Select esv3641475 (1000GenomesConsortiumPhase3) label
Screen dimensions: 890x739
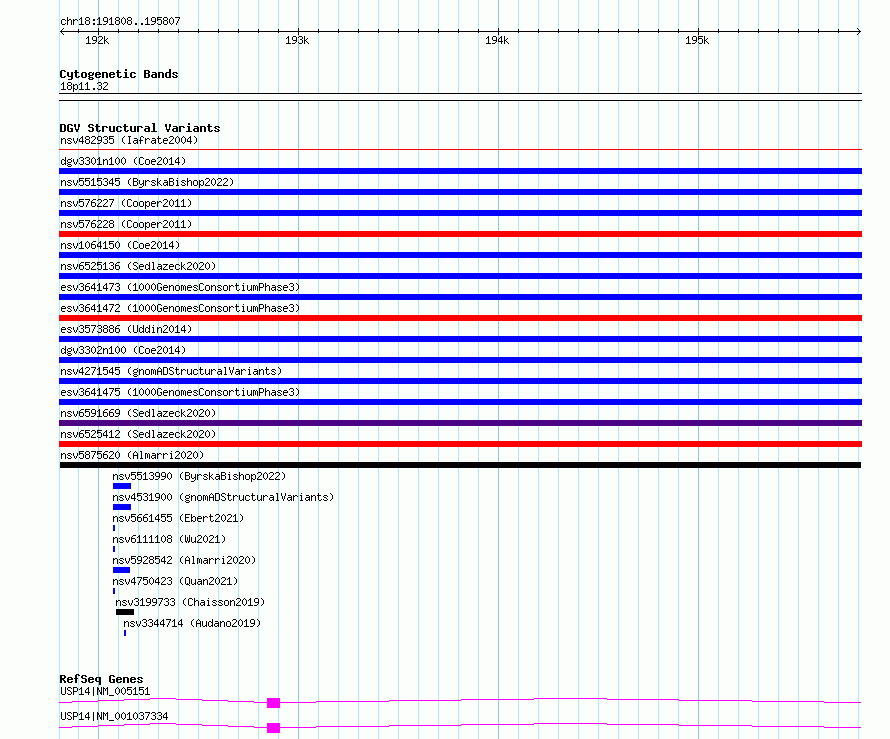click(x=180, y=392)
